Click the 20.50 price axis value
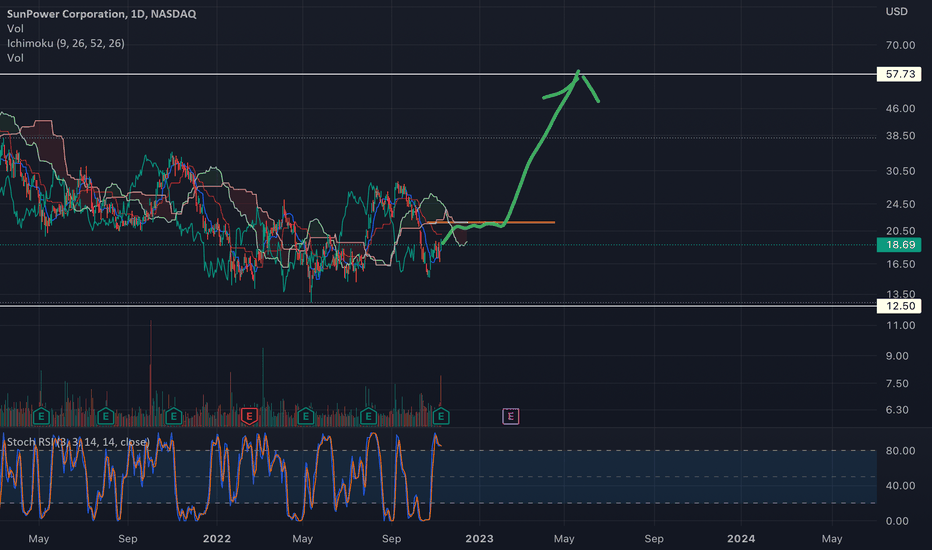Viewport: 932px width, 550px height. click(x=900, y=231)
